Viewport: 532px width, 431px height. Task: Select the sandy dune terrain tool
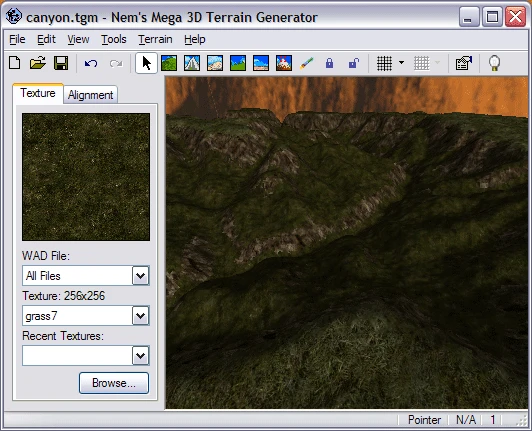pyautogui.click(x=215, y=63)
